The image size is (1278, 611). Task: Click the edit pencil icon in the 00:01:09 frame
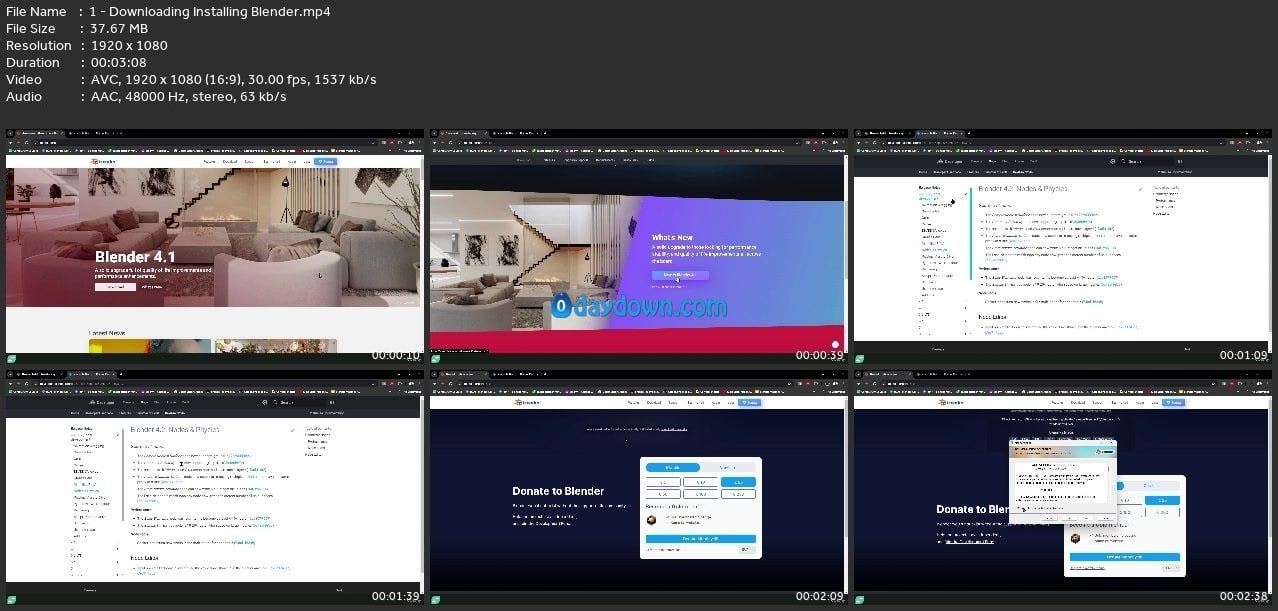point(1140,188)
